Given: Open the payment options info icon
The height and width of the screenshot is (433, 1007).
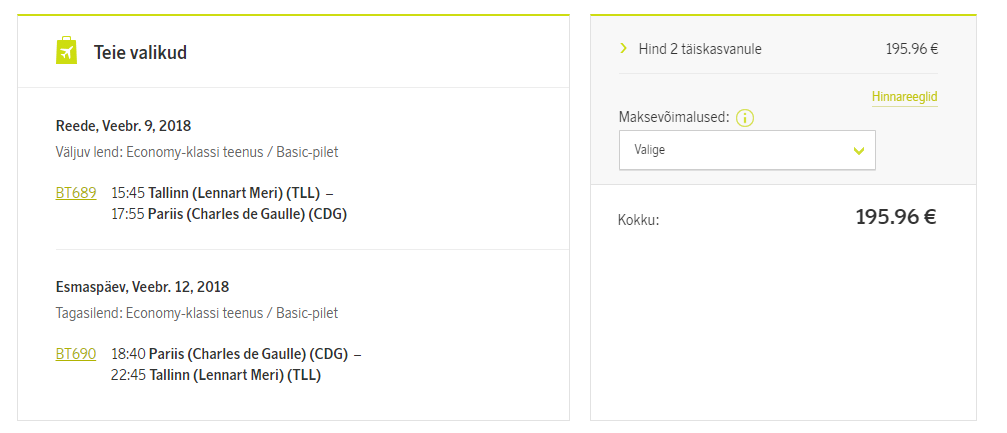Looking at the screenshot, I should tap(744, 118).
